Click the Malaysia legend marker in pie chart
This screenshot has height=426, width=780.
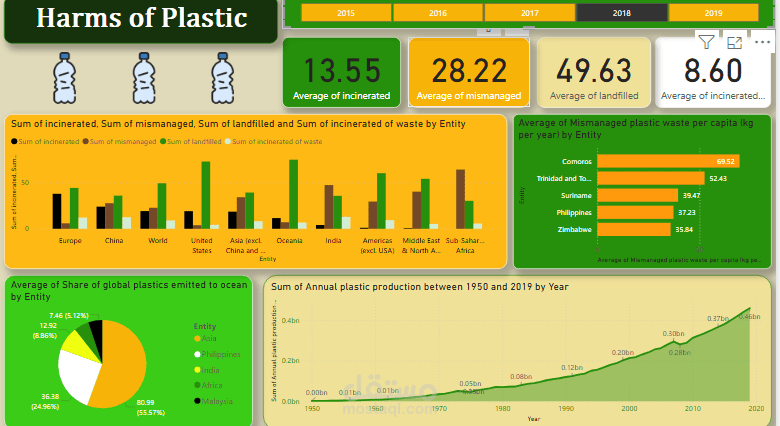click(x=197, y=401)
